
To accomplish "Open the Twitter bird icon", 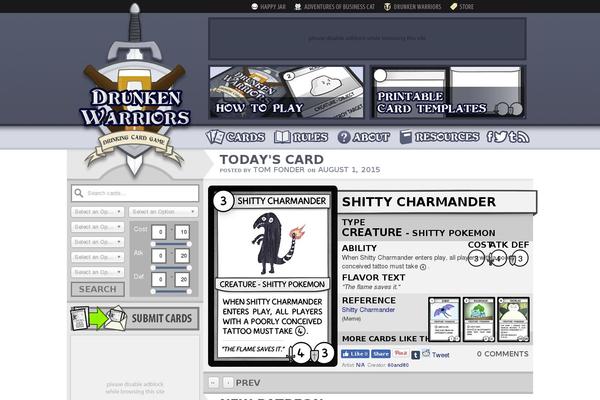I will [501, 137].
